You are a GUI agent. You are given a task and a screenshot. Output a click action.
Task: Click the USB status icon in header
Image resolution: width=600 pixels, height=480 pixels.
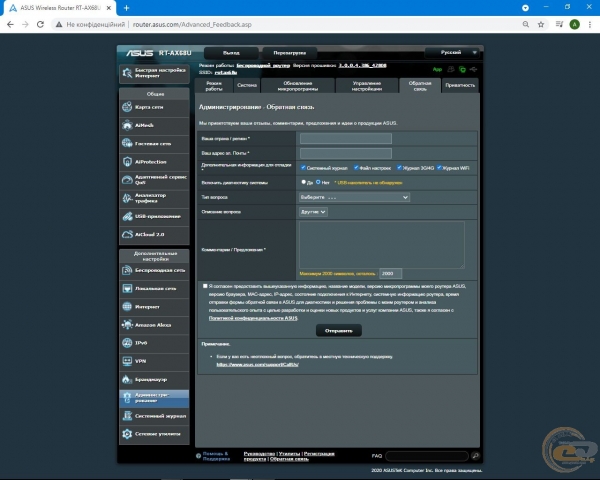[x=473, y=69]
